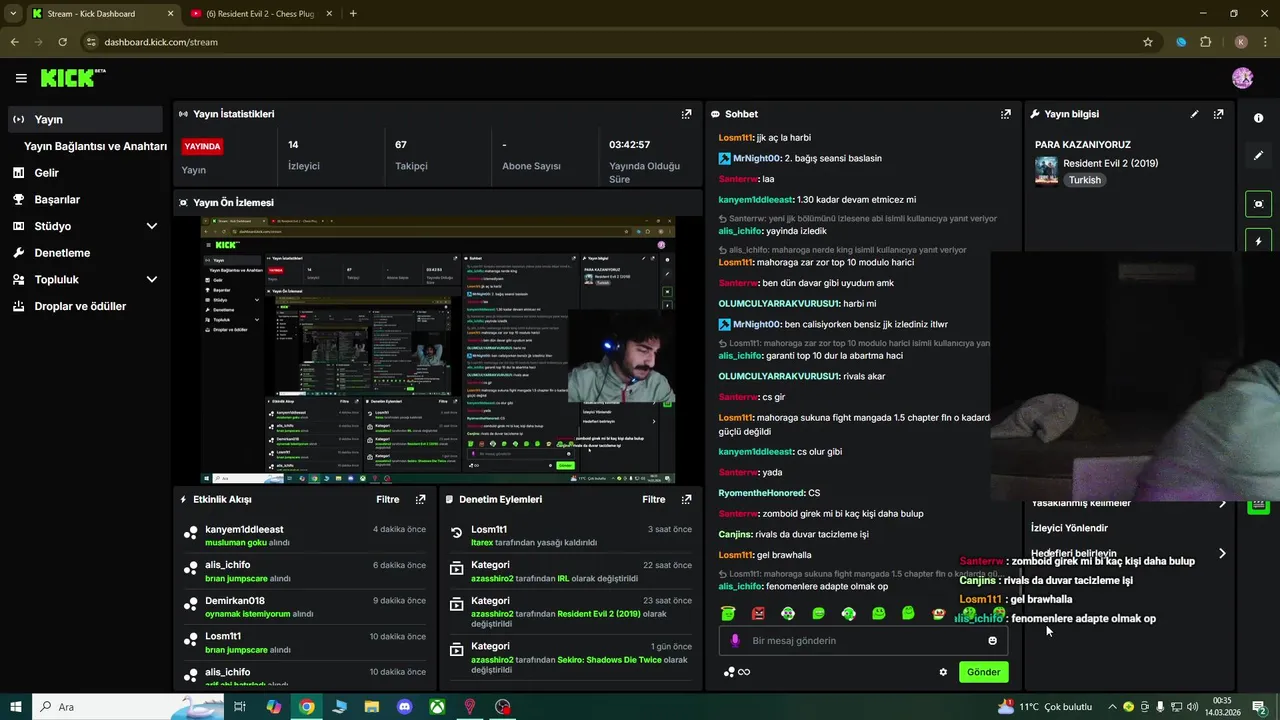Expand Yasaklanmış kelimeler option
This screenshot has height=720, width=1280.
tap(1222, 503)
